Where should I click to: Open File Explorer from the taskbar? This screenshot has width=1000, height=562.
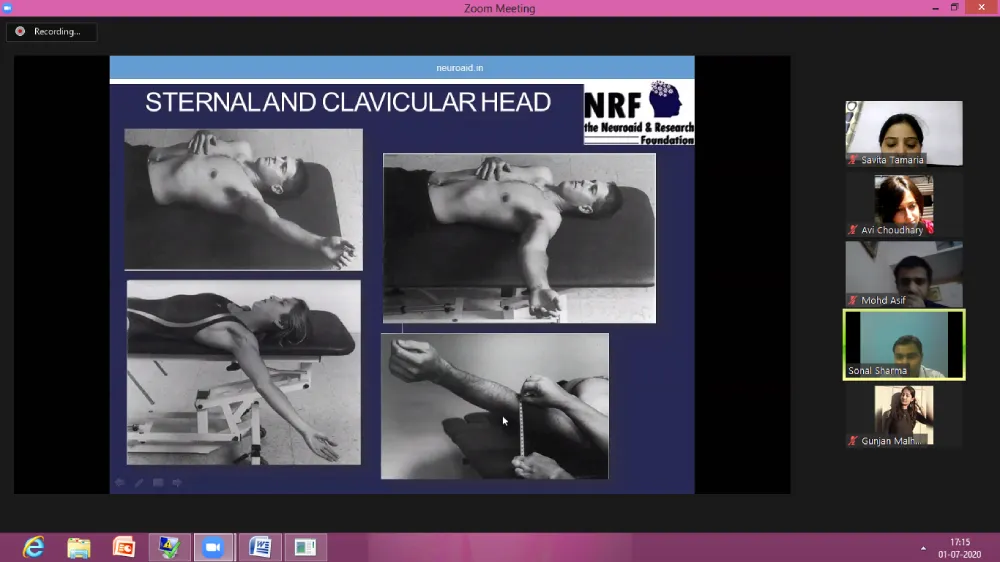coord(79,547)
